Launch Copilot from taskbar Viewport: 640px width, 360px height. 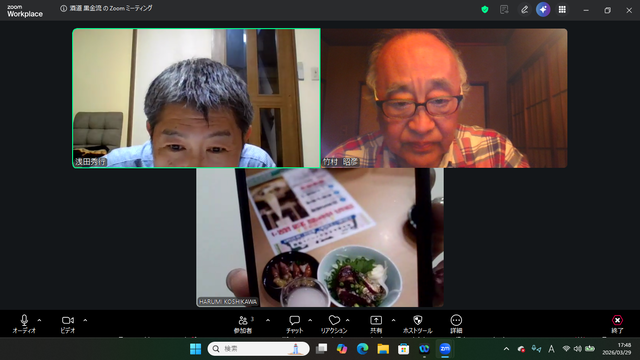(x=342, y=349)
